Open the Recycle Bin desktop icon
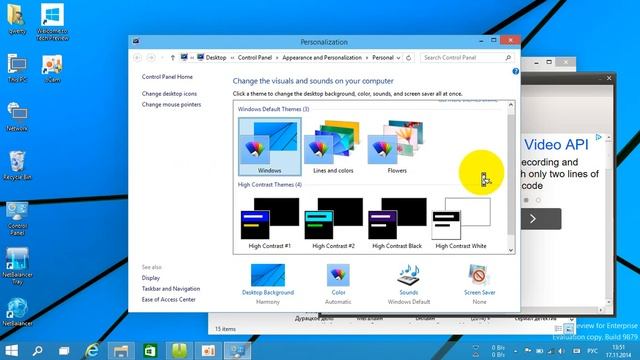This screenshot has width=640, height=360. coord(17,165)
